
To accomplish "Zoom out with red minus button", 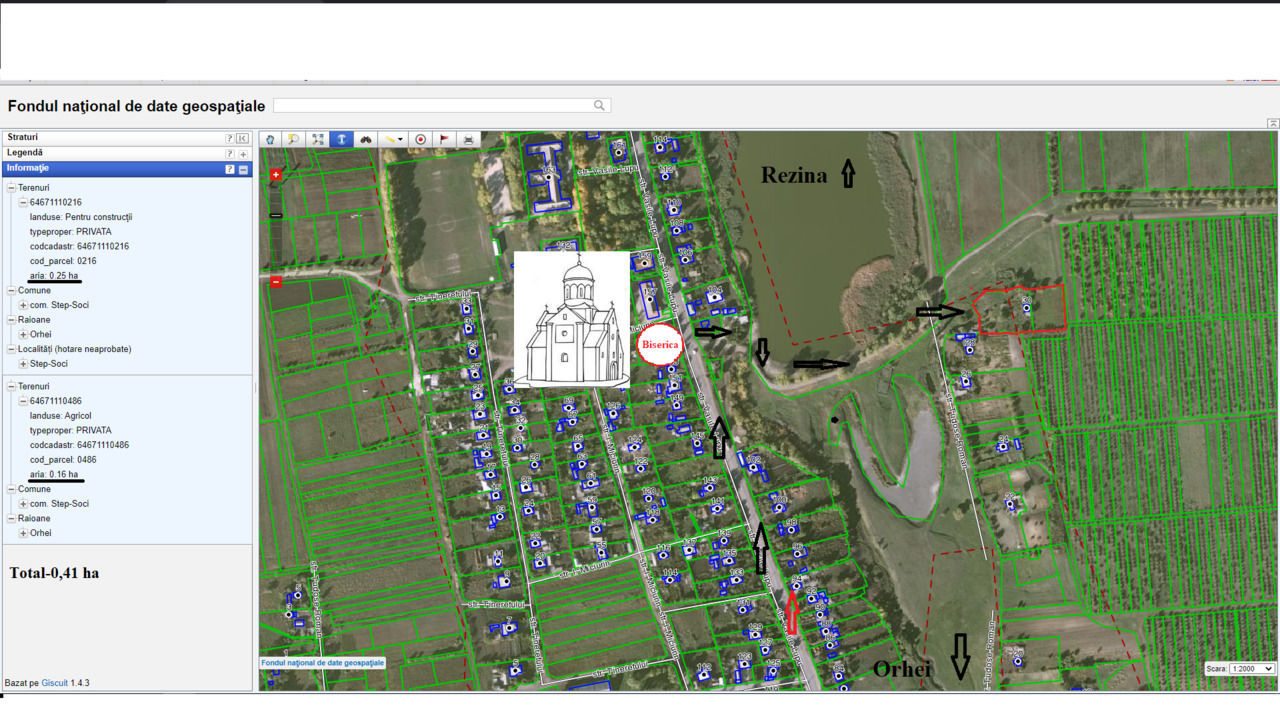I will [x=276, y=282].
